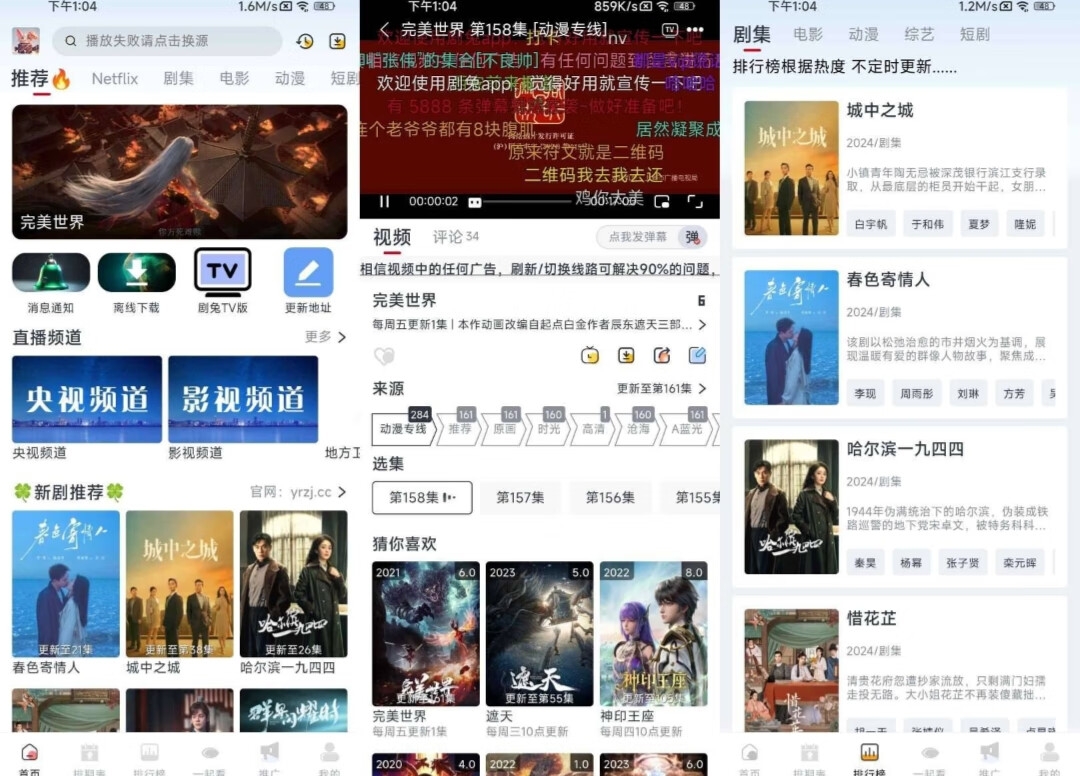Open 更新地址 pencil icon
Screen dimensions: 1080x776
[x=308, y=272]
